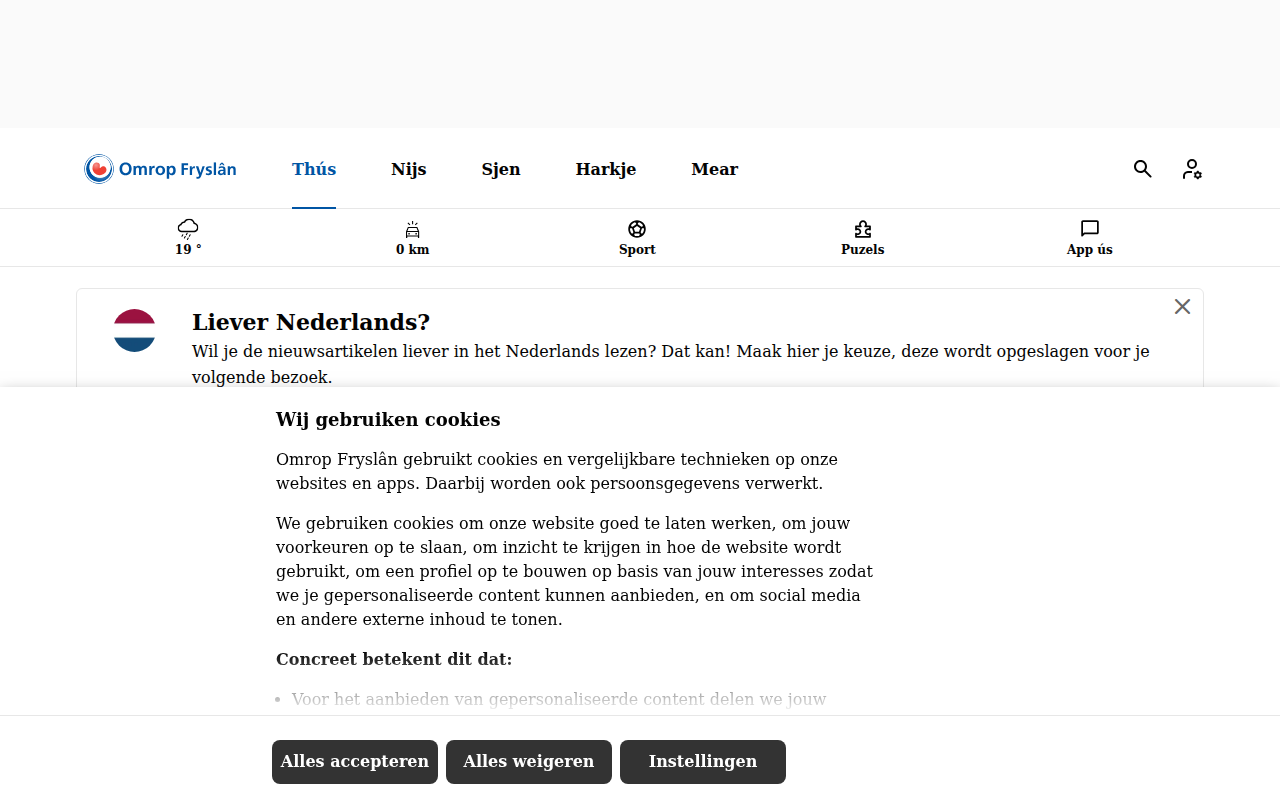Click the traffic jam car icon
The image size is (1280, 800).
pos(412,229)
